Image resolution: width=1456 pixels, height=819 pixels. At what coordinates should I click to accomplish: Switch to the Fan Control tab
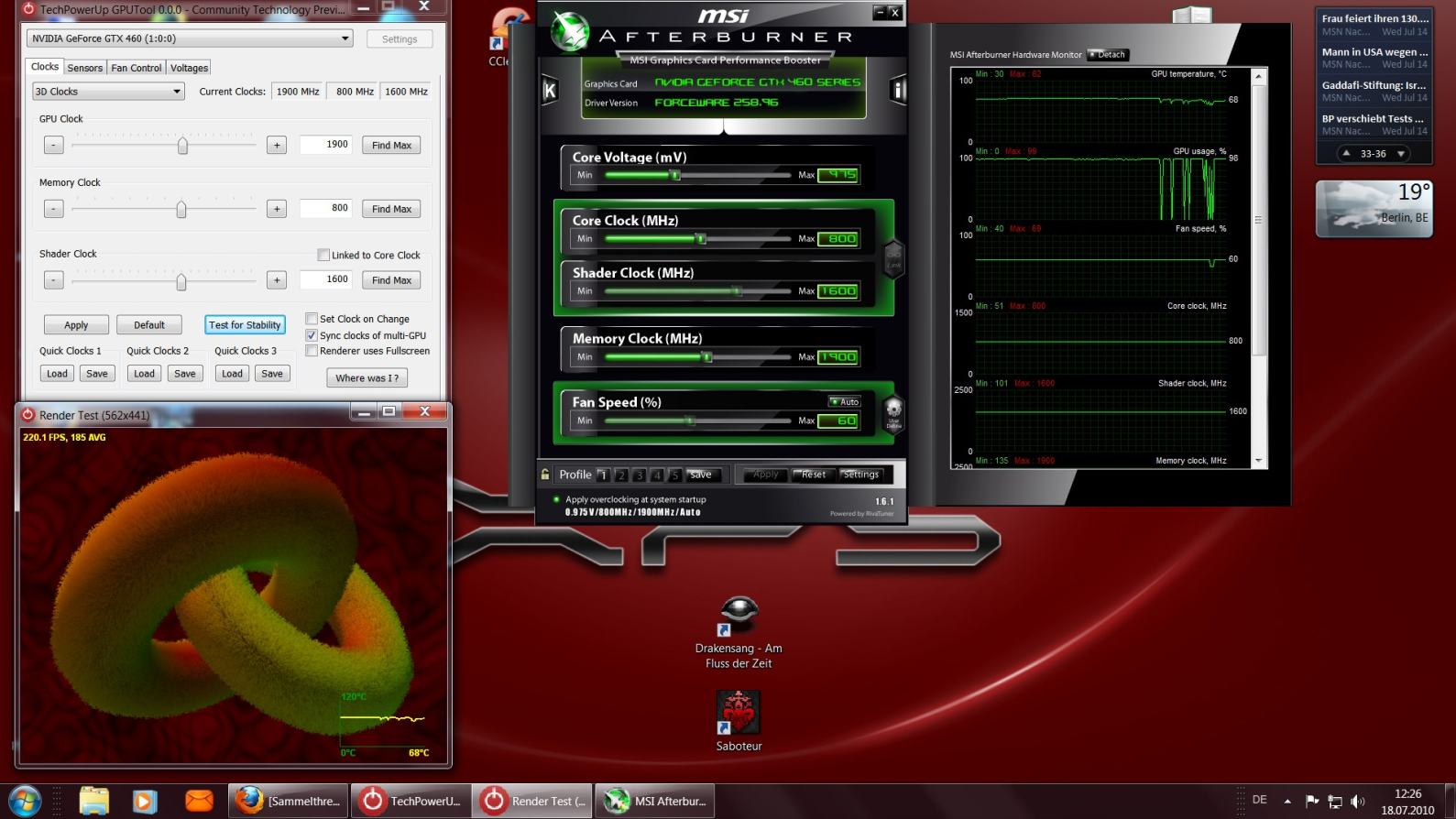coord(137,68)
